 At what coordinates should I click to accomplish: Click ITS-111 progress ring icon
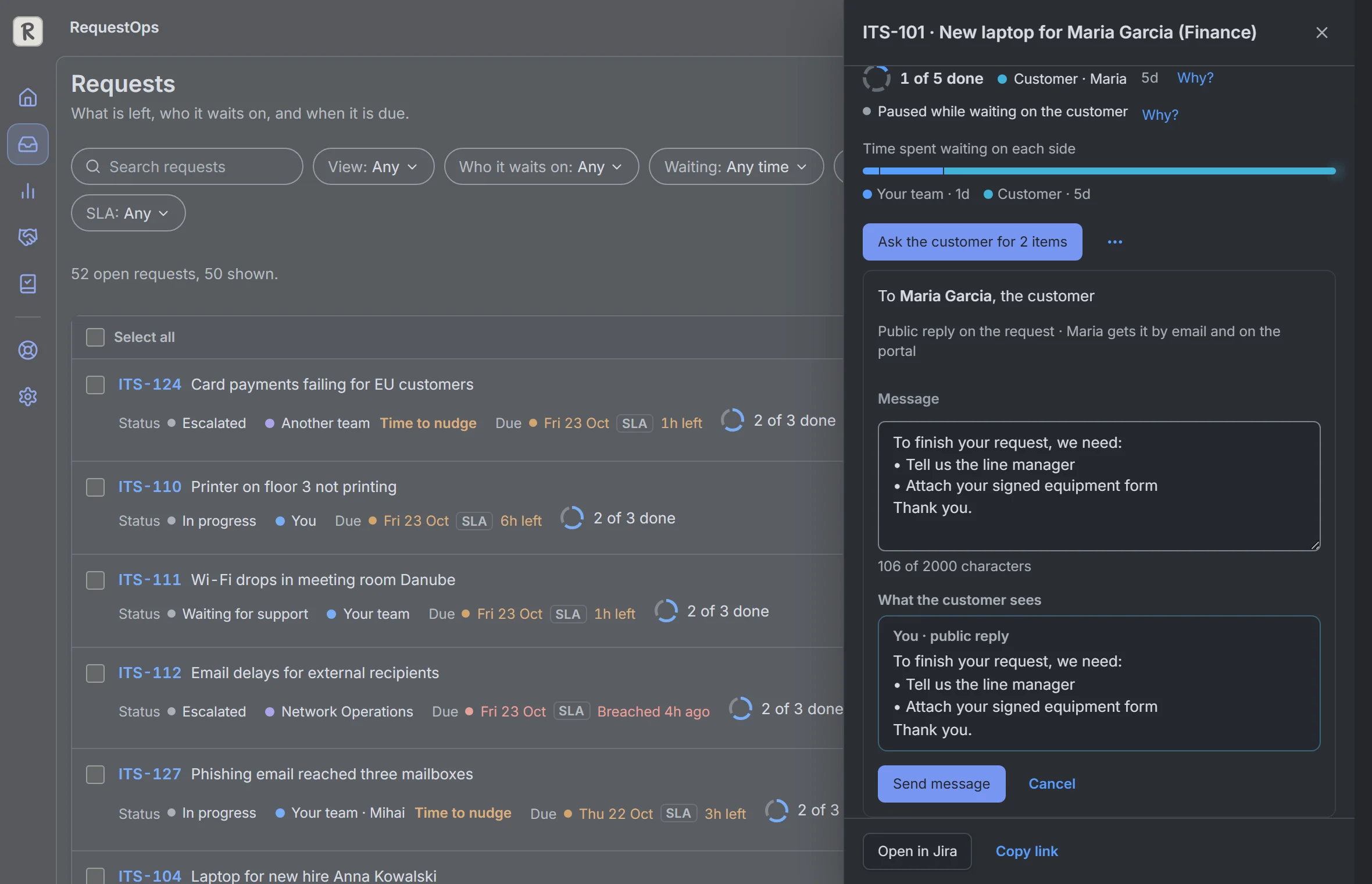coord(666,611)
